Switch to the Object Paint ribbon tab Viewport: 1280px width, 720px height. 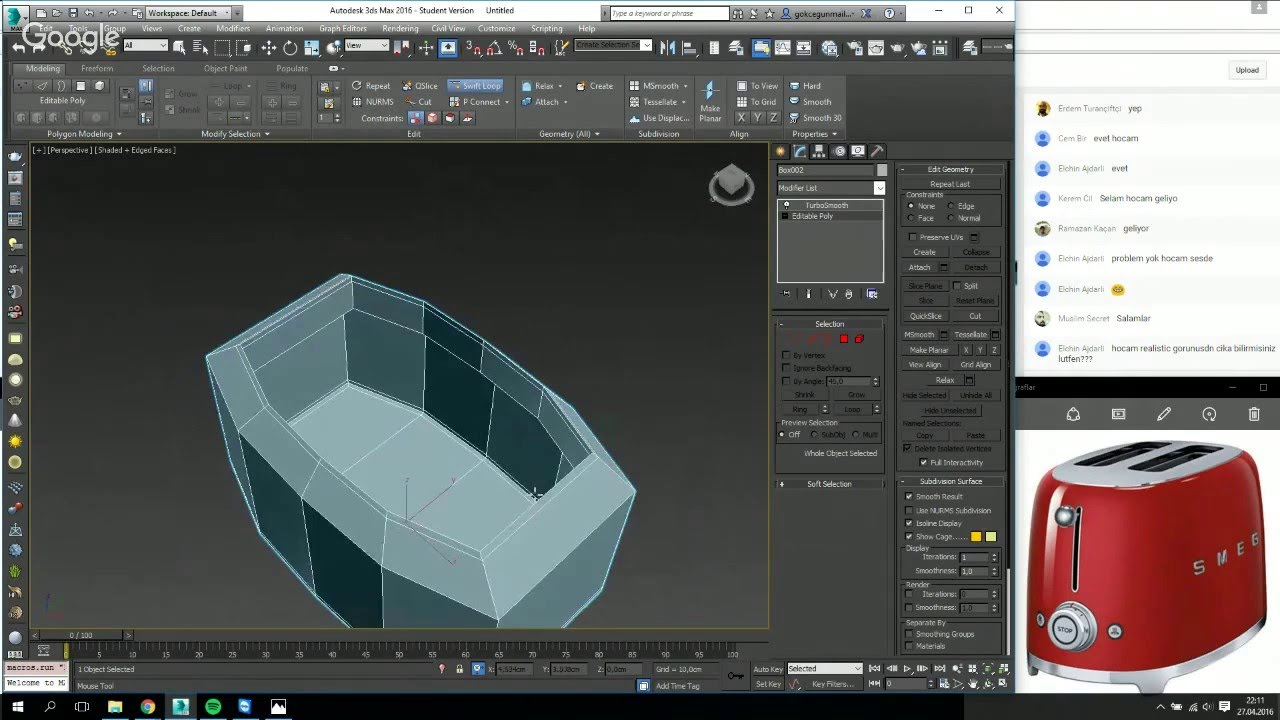pos(225,69)
